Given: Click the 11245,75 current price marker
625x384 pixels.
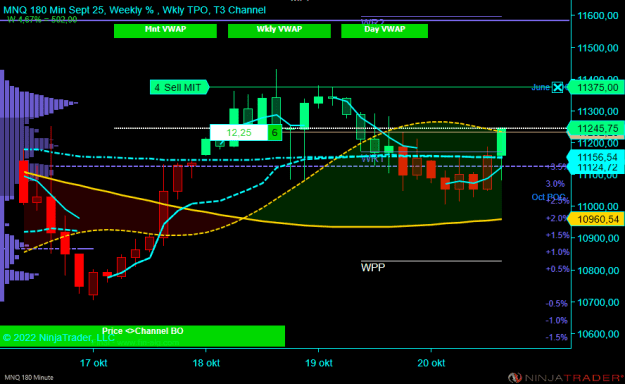Looking at the screenshot, I should [x=596, y=128].
